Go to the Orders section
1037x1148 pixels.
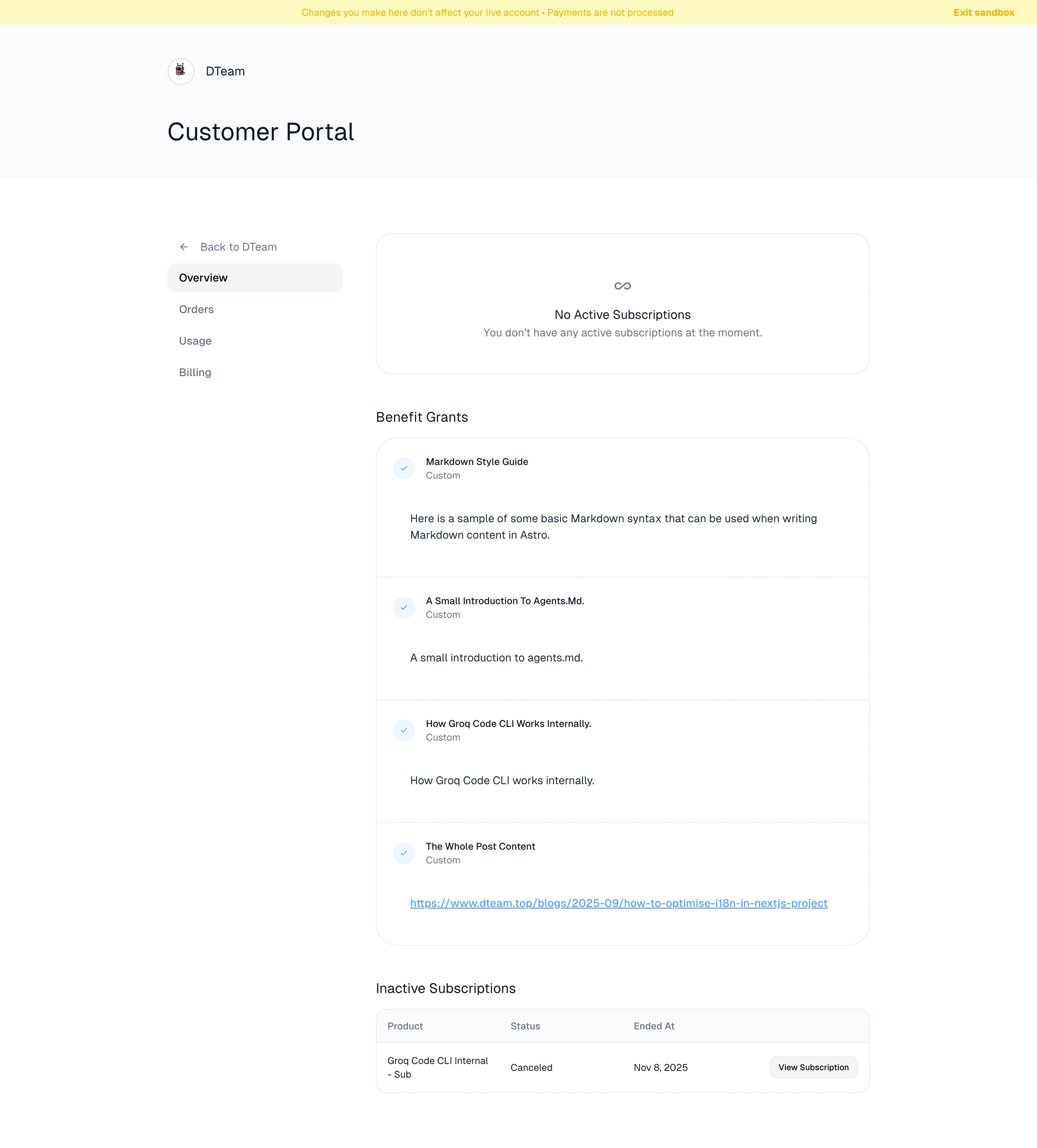tap(196, 309)
